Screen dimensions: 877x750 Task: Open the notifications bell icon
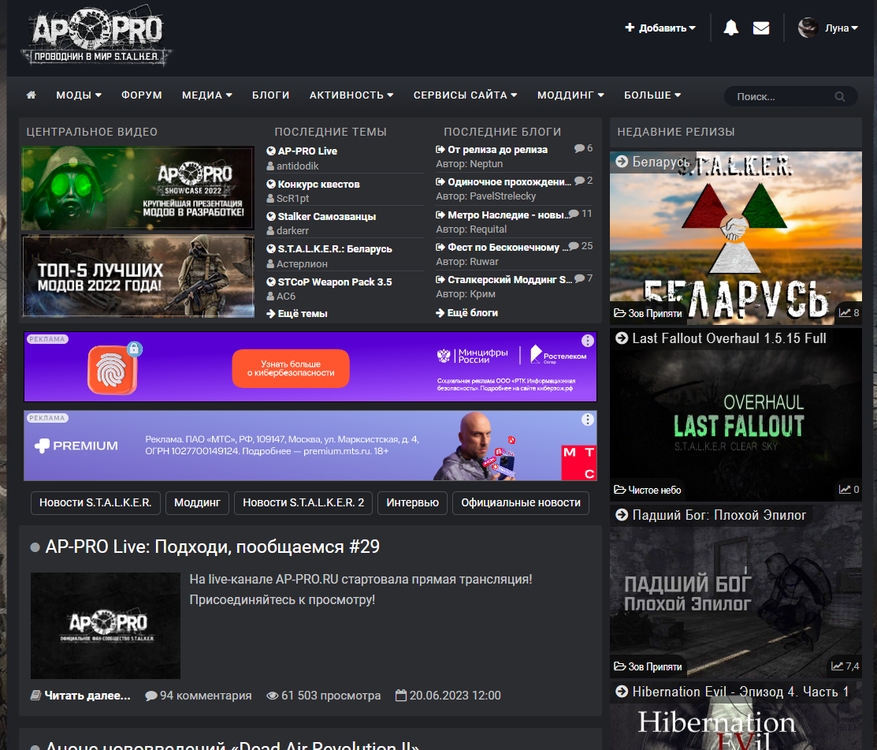tap(730, 28)
